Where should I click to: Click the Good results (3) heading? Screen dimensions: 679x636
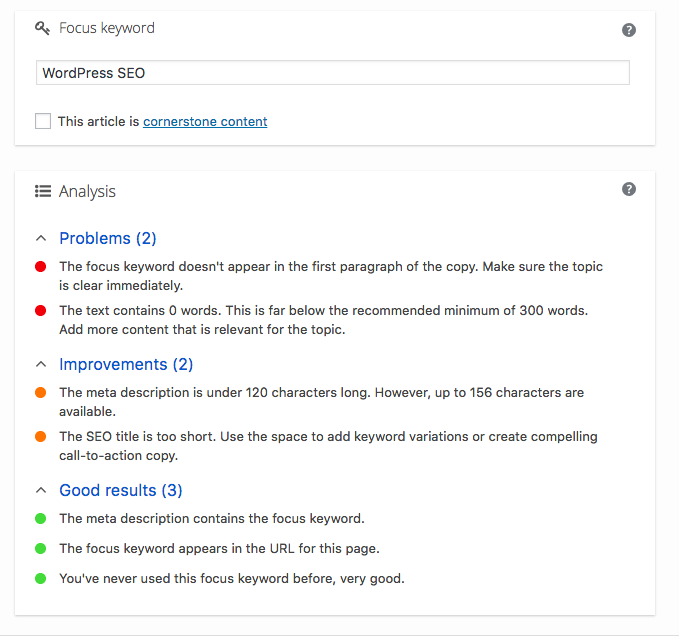click(x=121, y=491)
